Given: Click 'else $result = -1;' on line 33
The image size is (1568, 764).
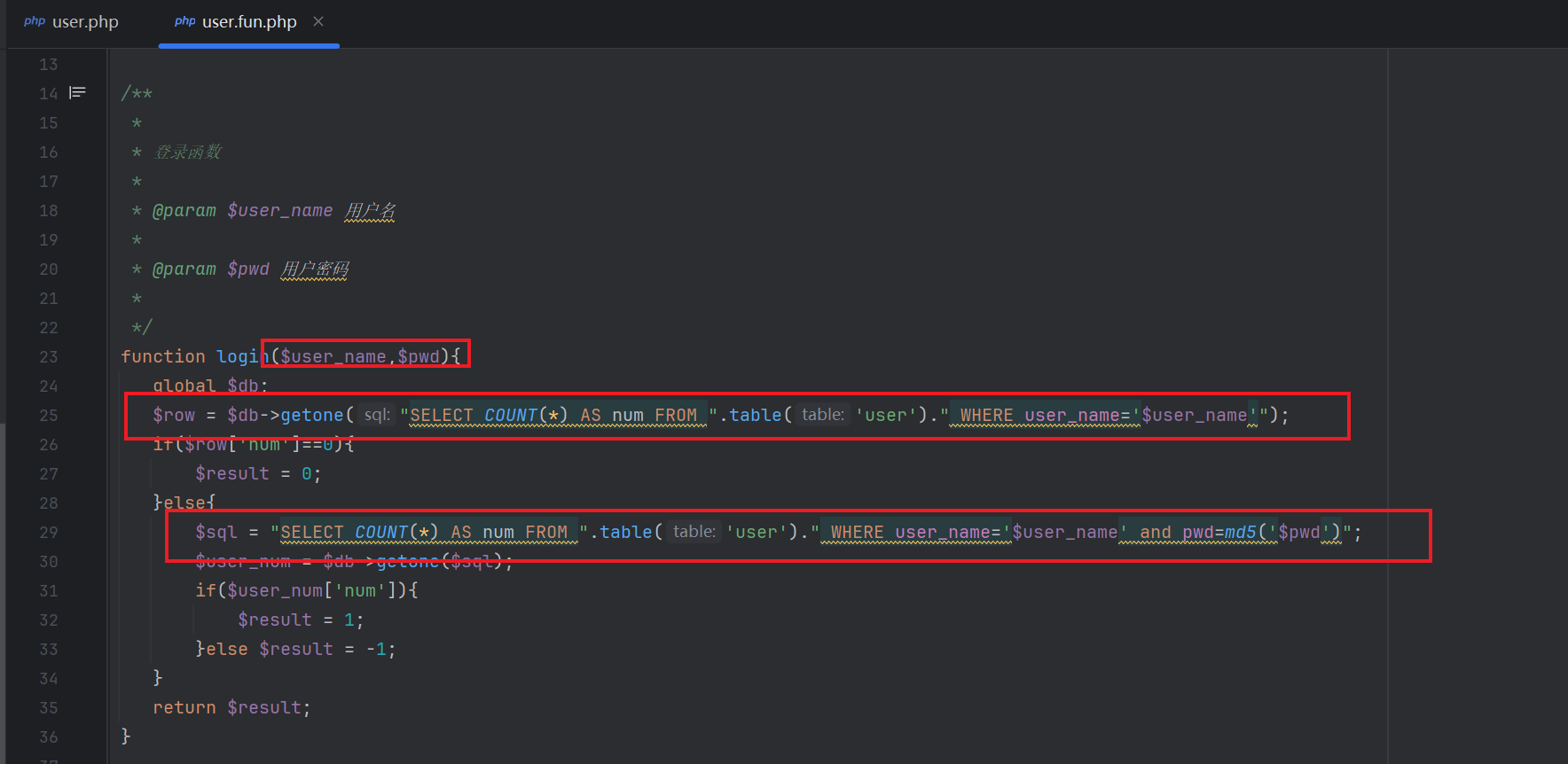Looking at the screenshot, I should click(x=301, y=649).
